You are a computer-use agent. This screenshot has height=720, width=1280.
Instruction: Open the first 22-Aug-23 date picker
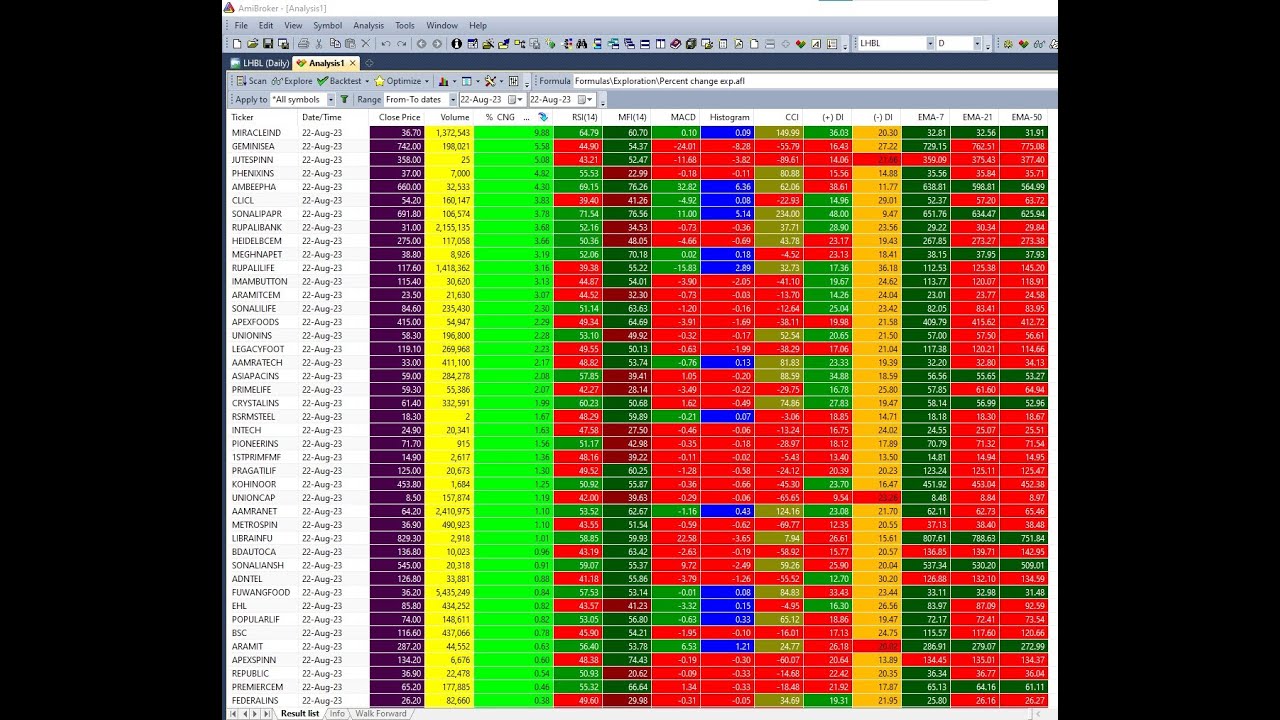[x=515, y=99]
